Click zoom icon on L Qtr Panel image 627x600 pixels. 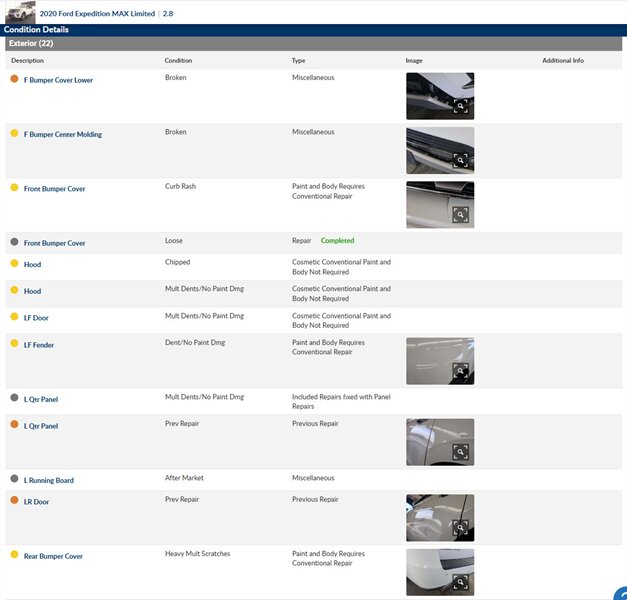click(460, 452)
